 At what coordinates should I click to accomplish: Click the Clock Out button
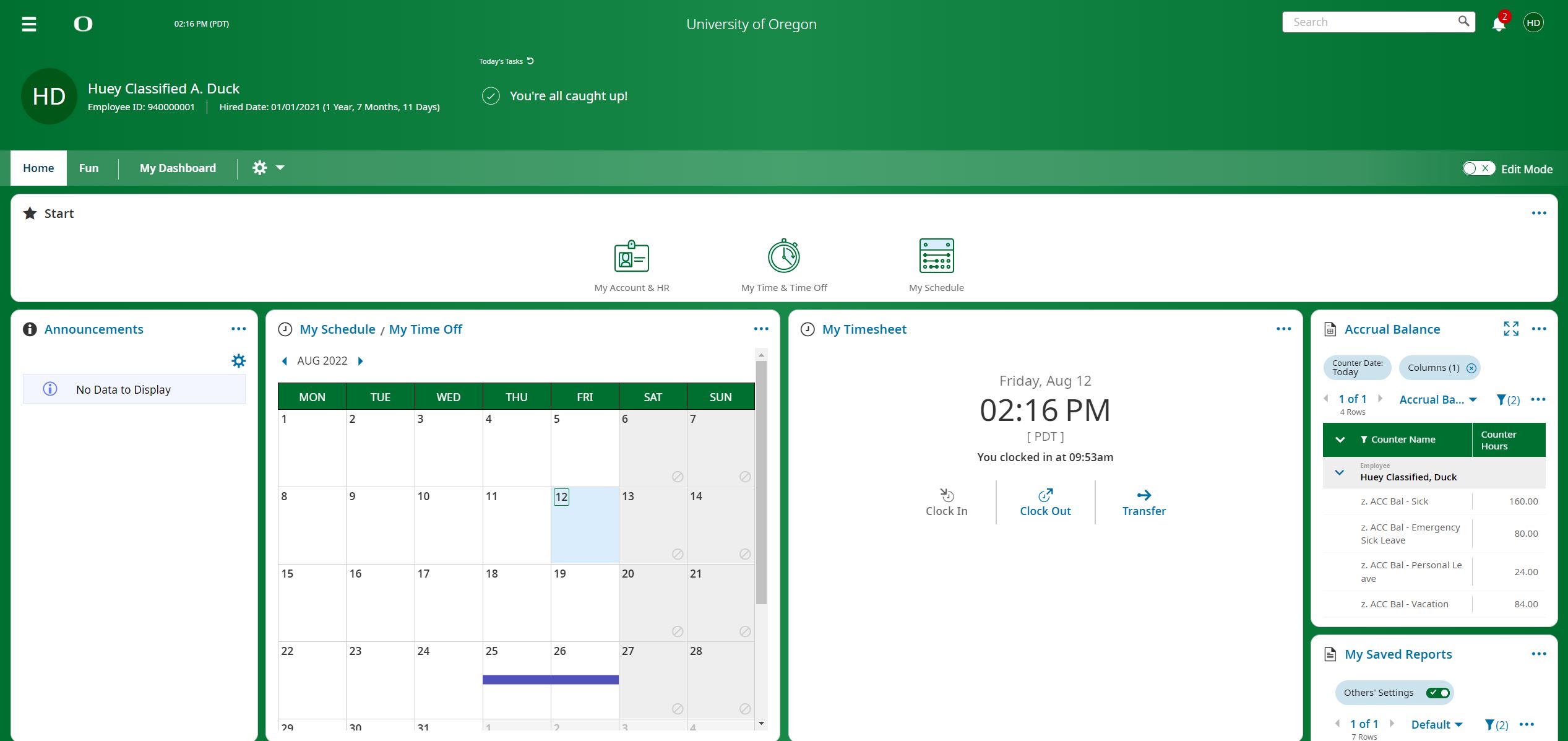[1045, 503]
